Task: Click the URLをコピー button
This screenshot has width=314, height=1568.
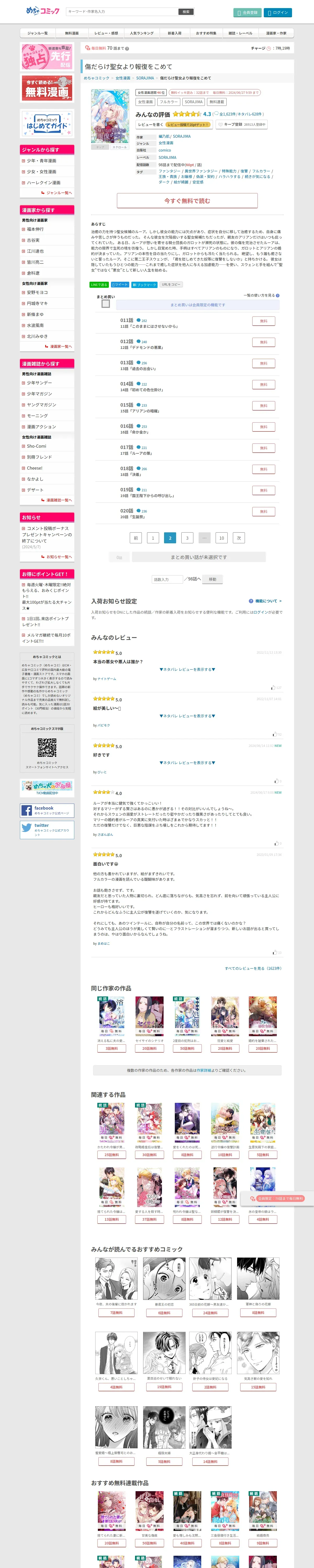Action: click(x=171, y=285)
